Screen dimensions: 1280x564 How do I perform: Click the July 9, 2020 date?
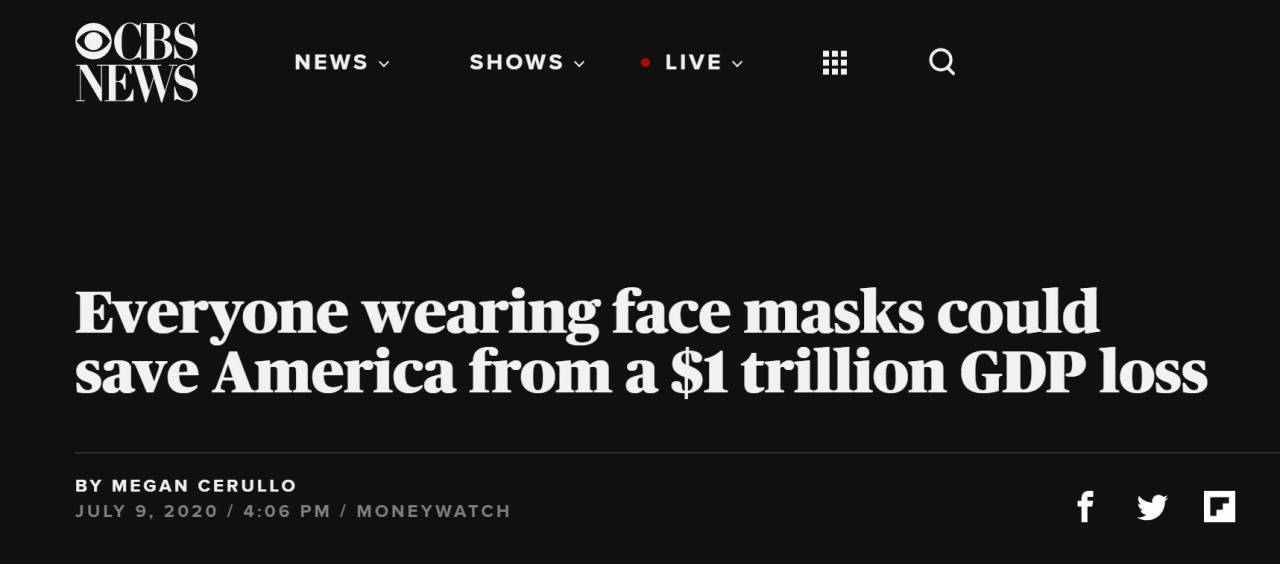click(145, 511)
